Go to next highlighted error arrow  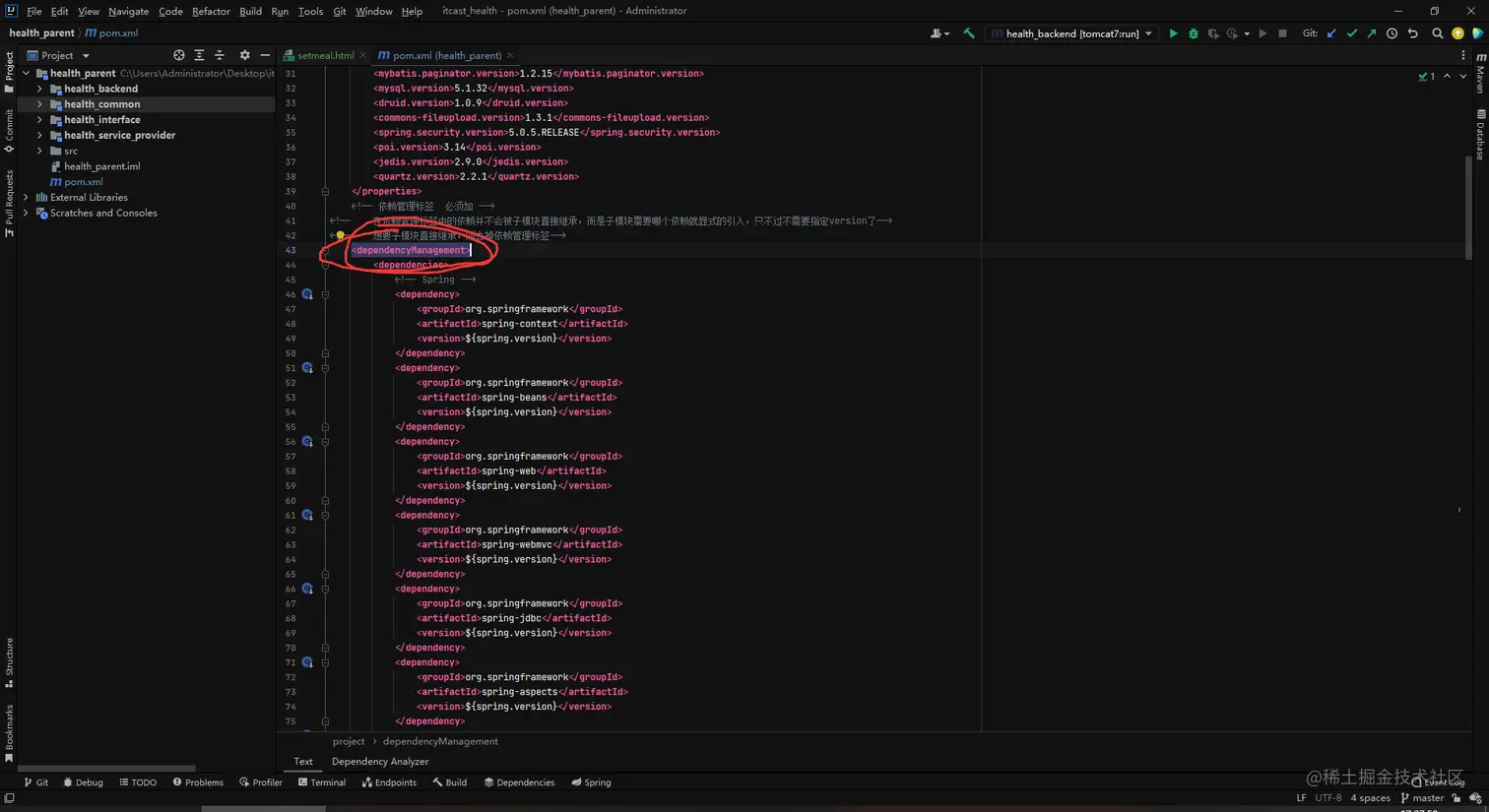point(1463,76)
